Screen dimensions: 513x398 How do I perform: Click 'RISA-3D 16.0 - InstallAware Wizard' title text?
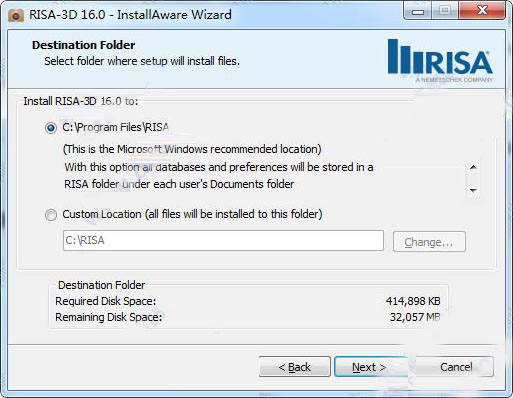[x=130, y=15]
